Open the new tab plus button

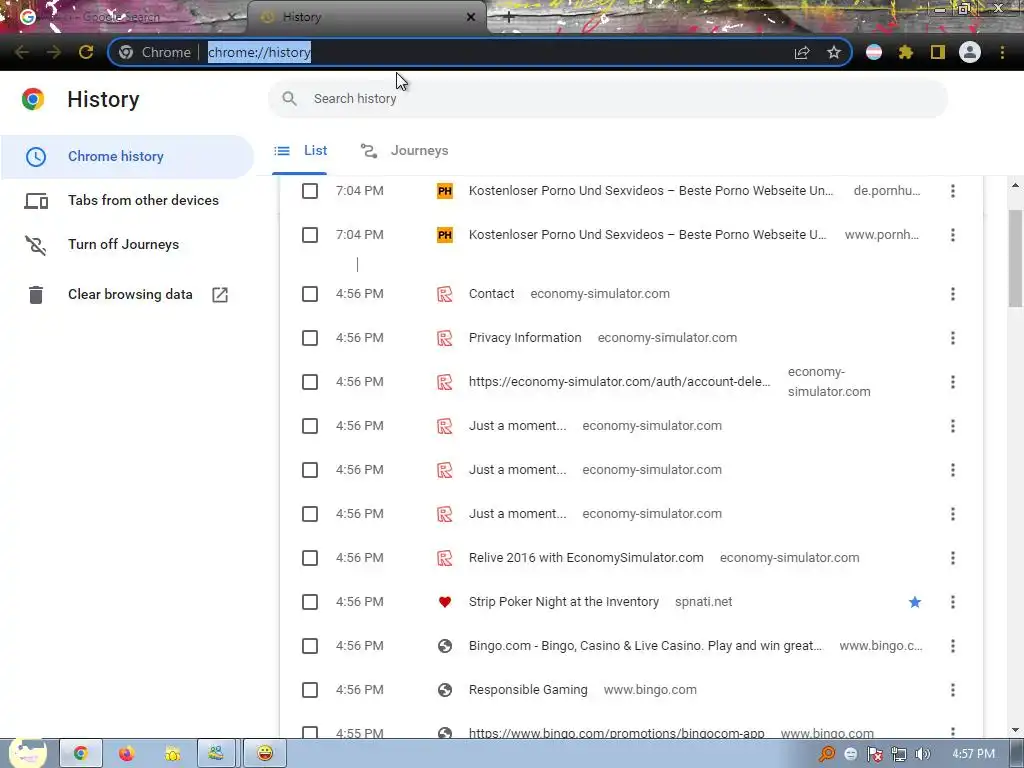pos(509,18)
